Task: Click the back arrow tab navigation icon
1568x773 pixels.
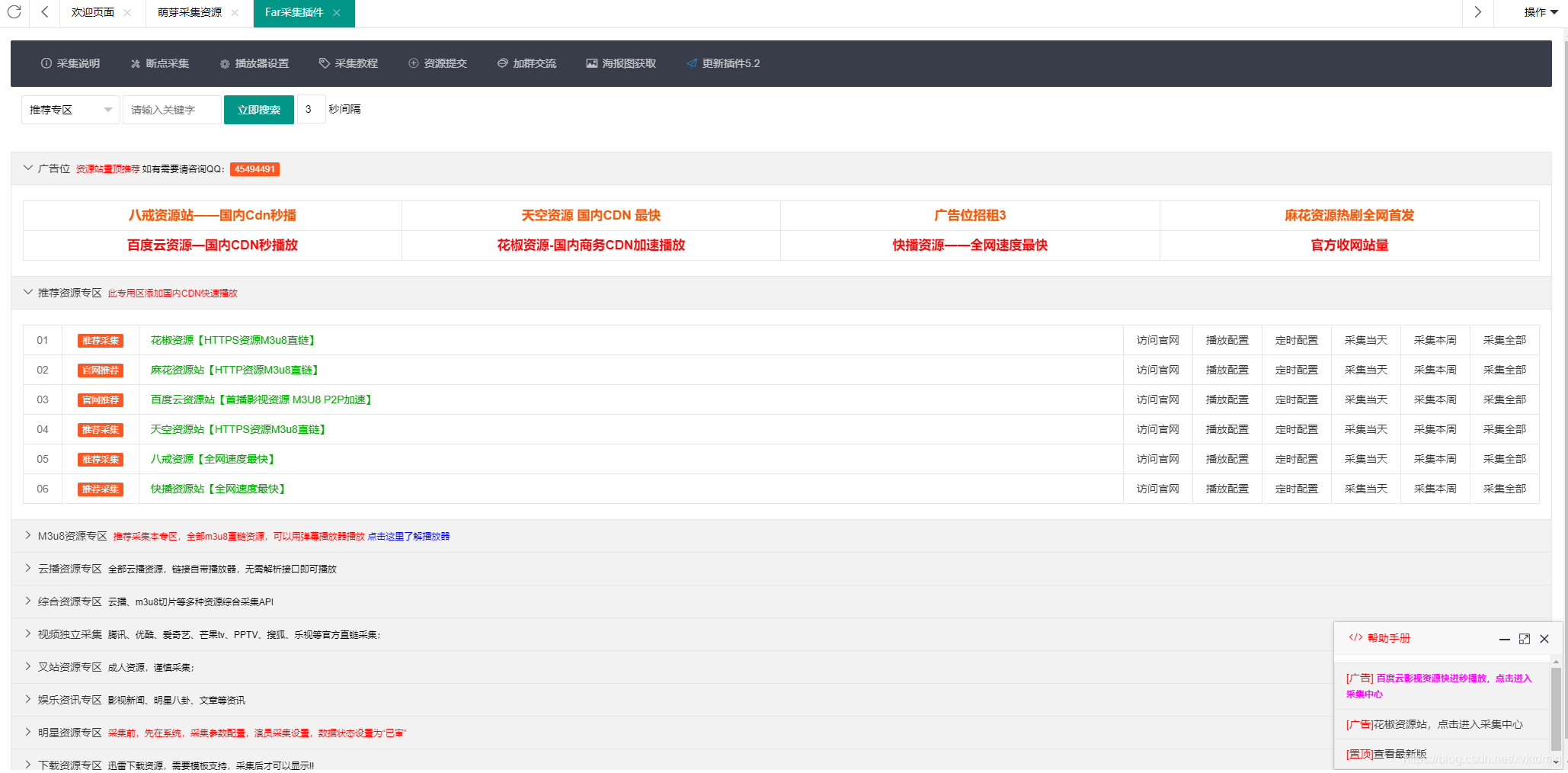Action: (45, 12)
